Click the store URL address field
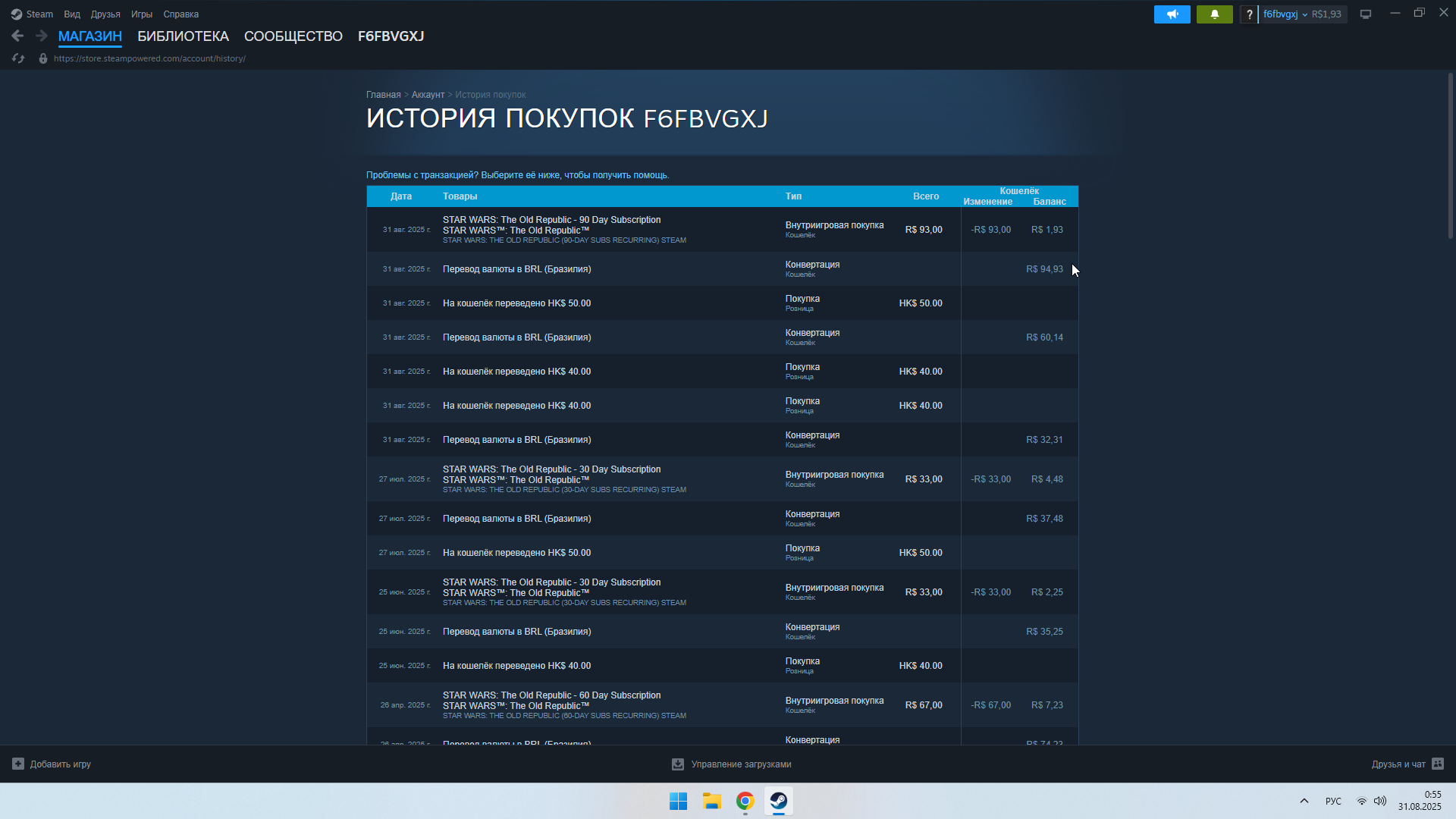The image size is (1456, 819). tap(149, 58)
